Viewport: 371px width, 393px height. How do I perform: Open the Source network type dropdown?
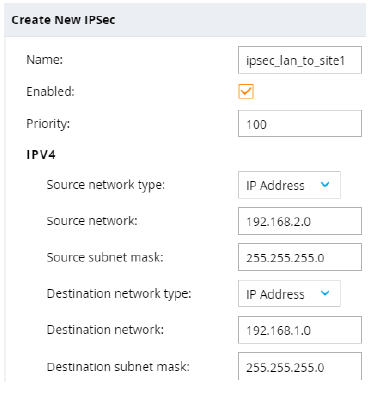pos(289,185)
